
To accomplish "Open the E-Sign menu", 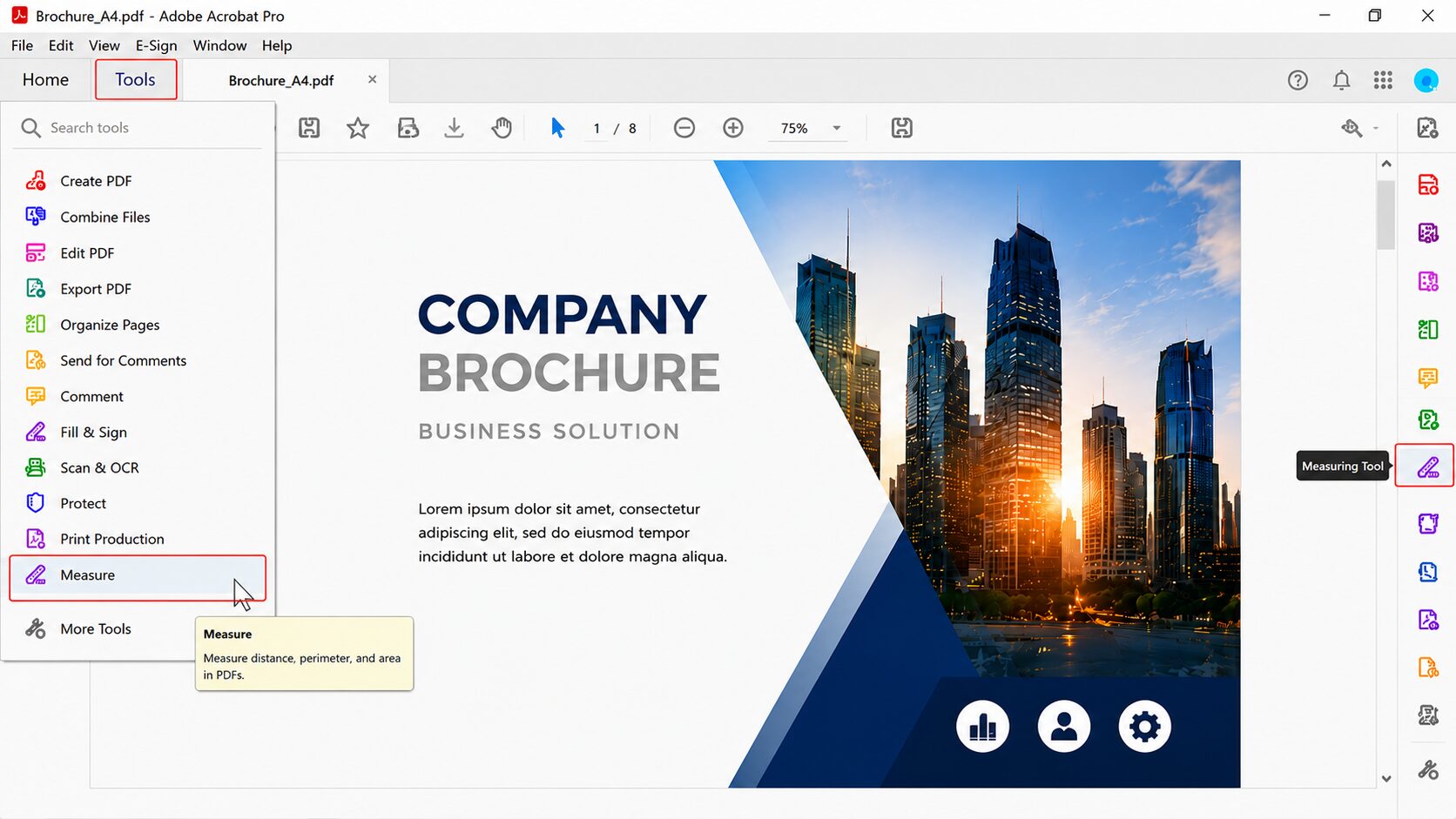I will pyautogui.click(x=156, y=45).
